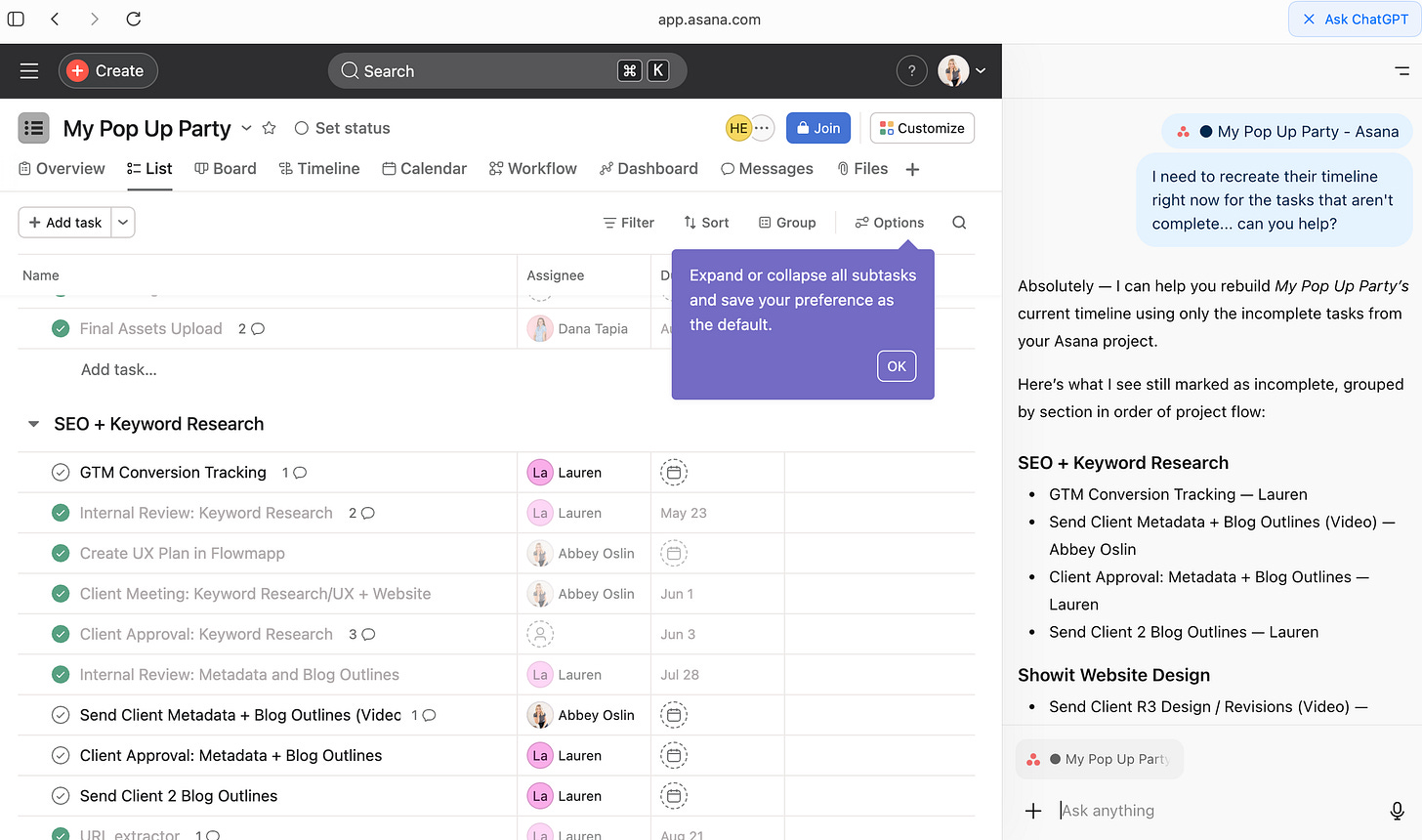The height and width of the screenshot is (840, 1422).
Task: Open Filter options
Action: [629, 223]
